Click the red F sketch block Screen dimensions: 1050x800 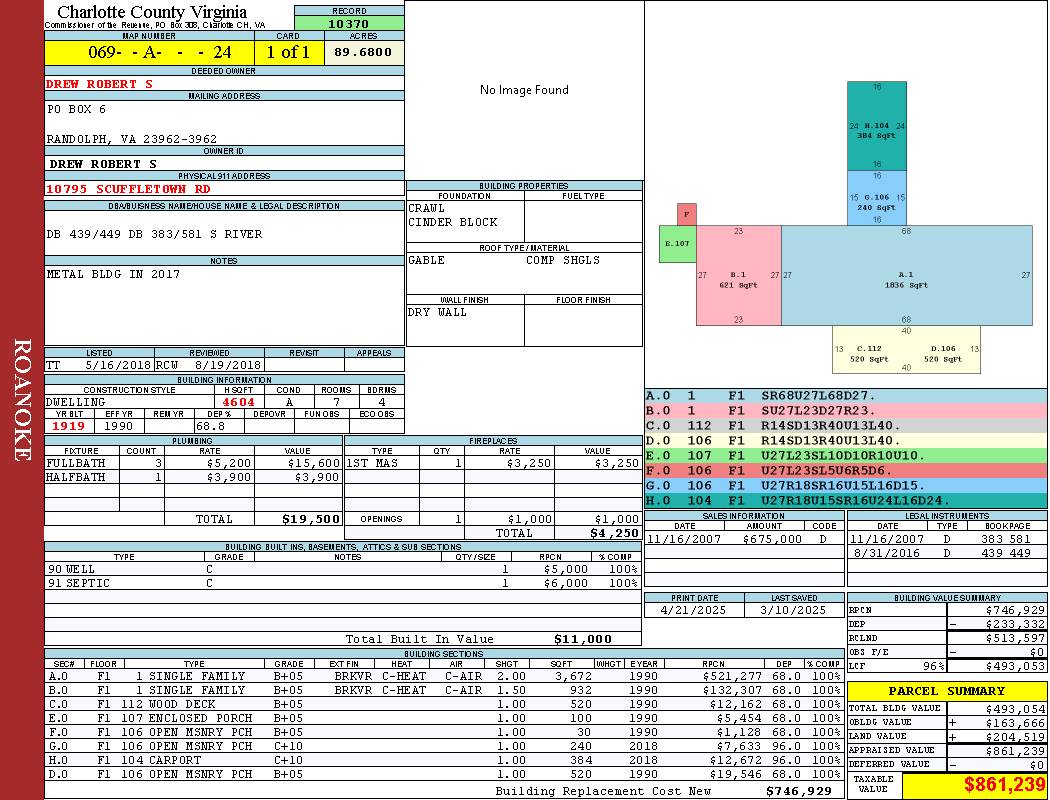coord(686,214)
